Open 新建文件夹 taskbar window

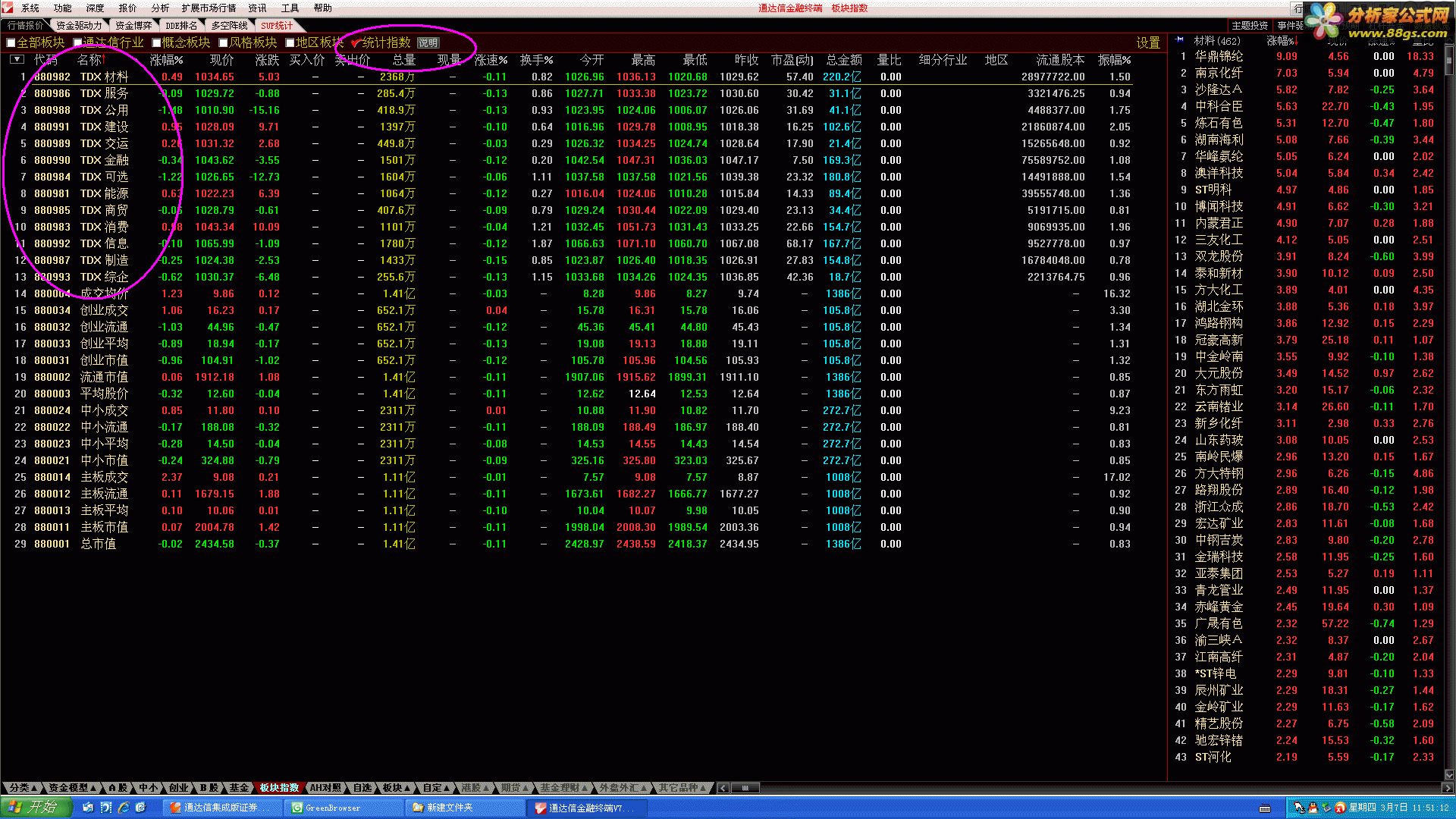pyautogui.click(x=466, y=808)
